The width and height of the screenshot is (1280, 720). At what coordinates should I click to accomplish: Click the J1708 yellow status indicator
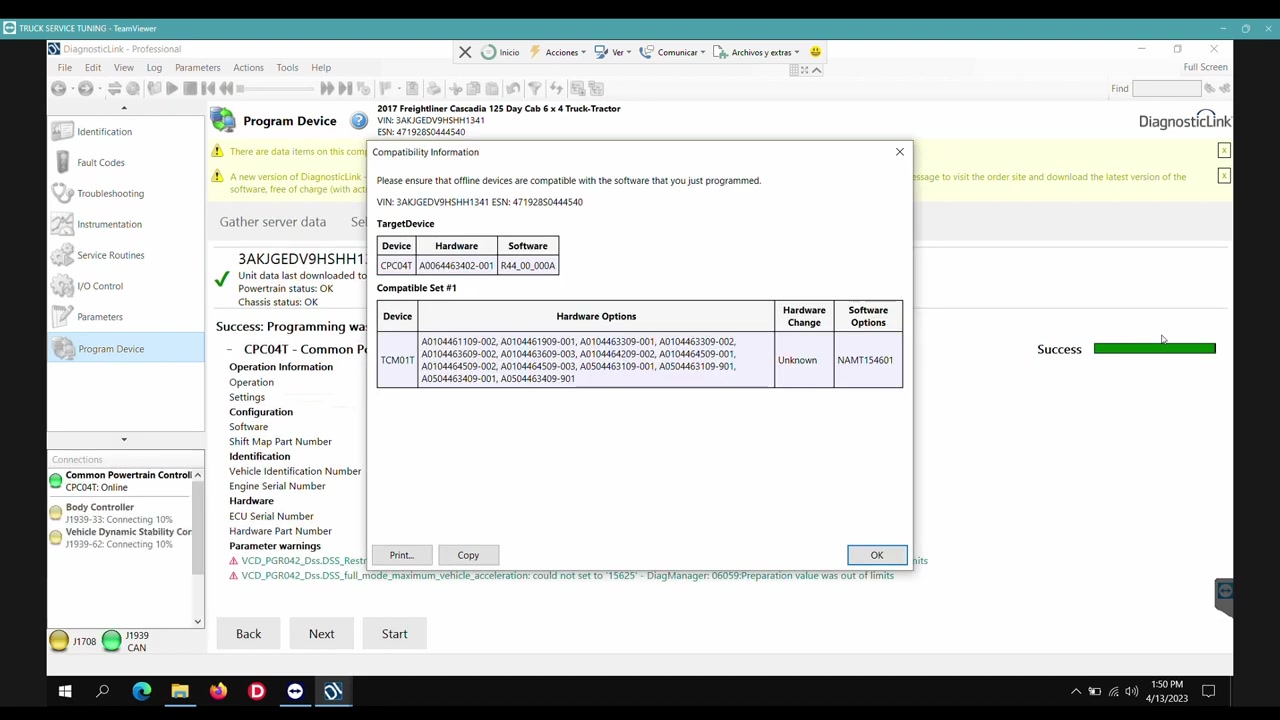(59, 641)
